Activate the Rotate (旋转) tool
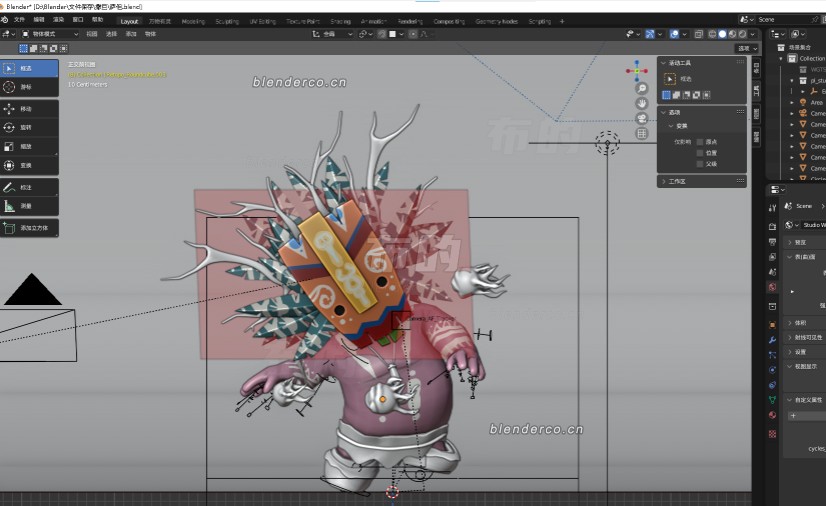 coord(29,127)
